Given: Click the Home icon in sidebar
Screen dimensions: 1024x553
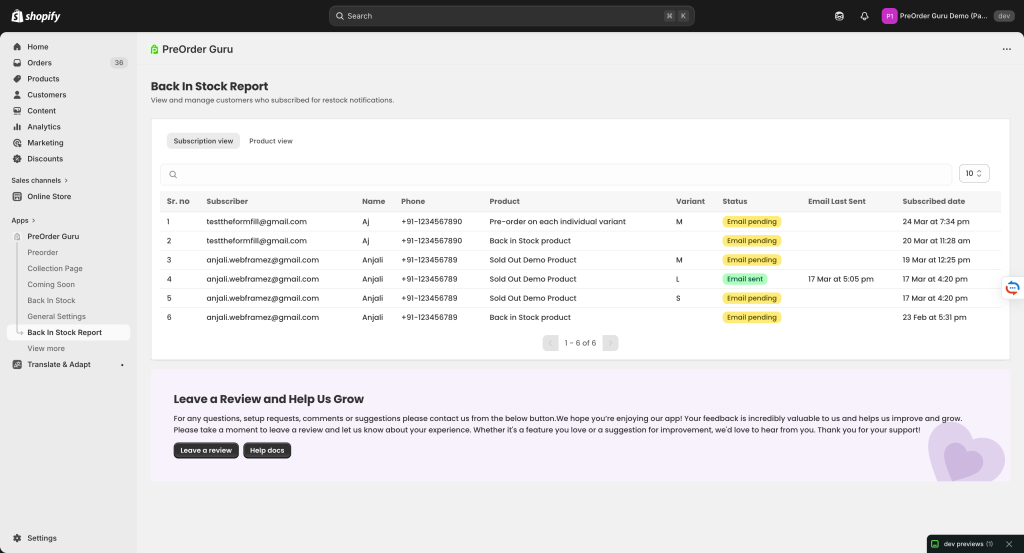Looking at the screenshot, I should 17,47.
